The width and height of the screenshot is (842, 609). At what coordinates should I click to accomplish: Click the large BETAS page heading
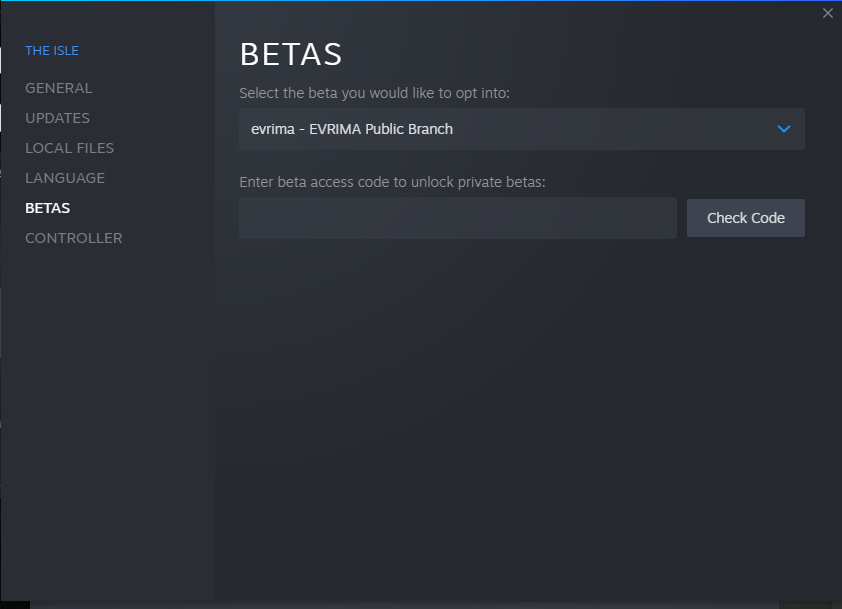pyautogui.click(x=291, y=54)
